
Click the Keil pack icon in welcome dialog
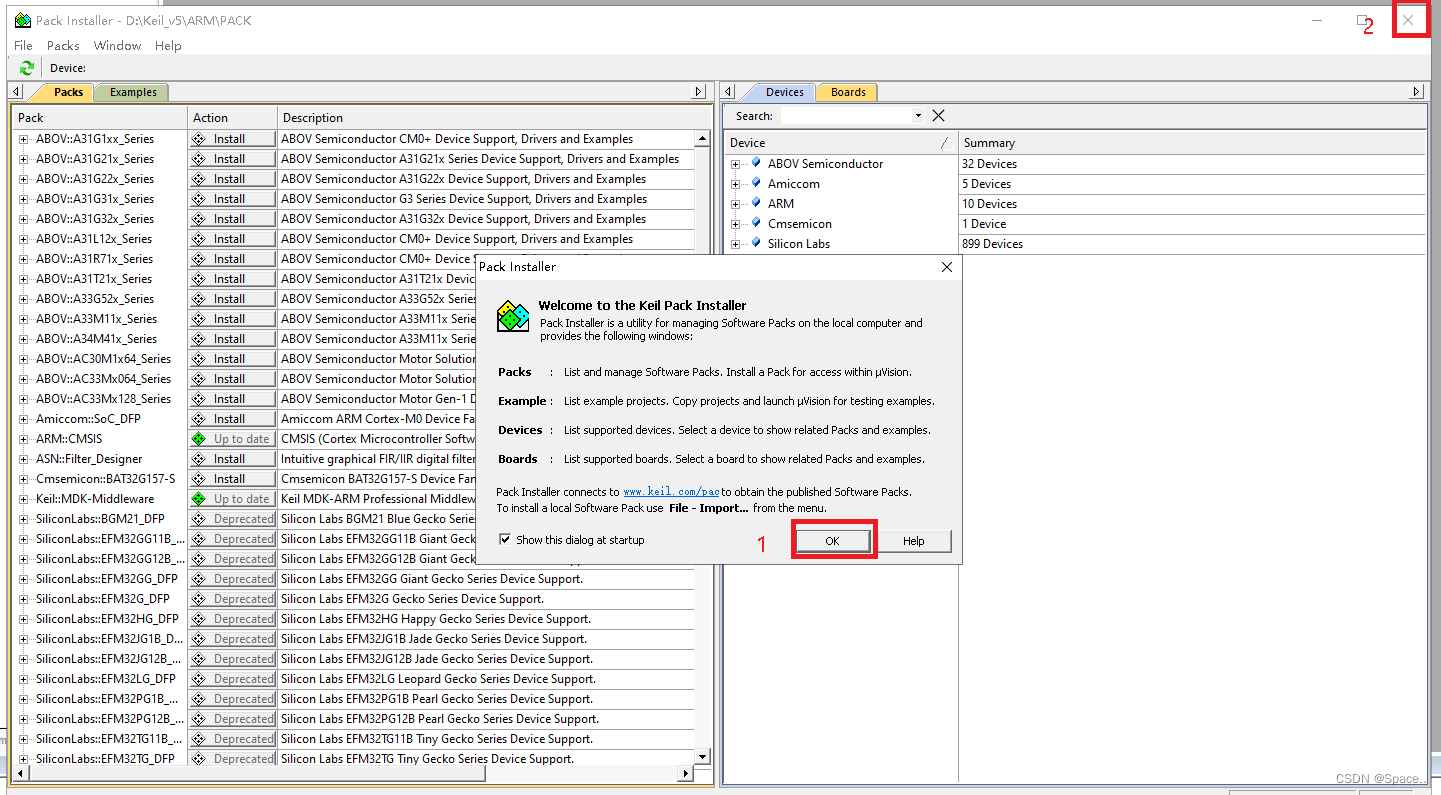click(x=513, y=316)
